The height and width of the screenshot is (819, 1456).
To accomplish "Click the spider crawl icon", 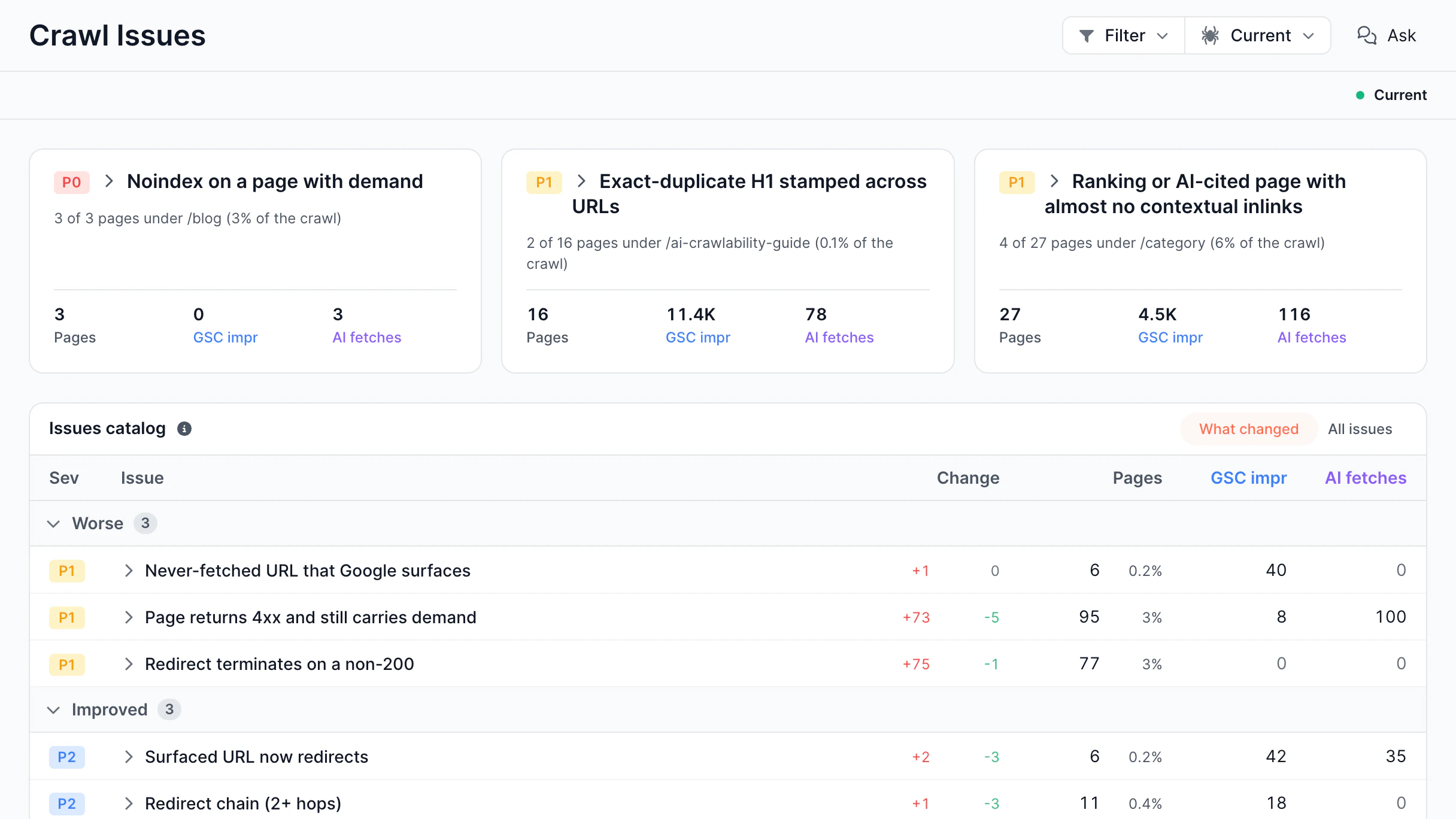I will (x=1210, y=35).
